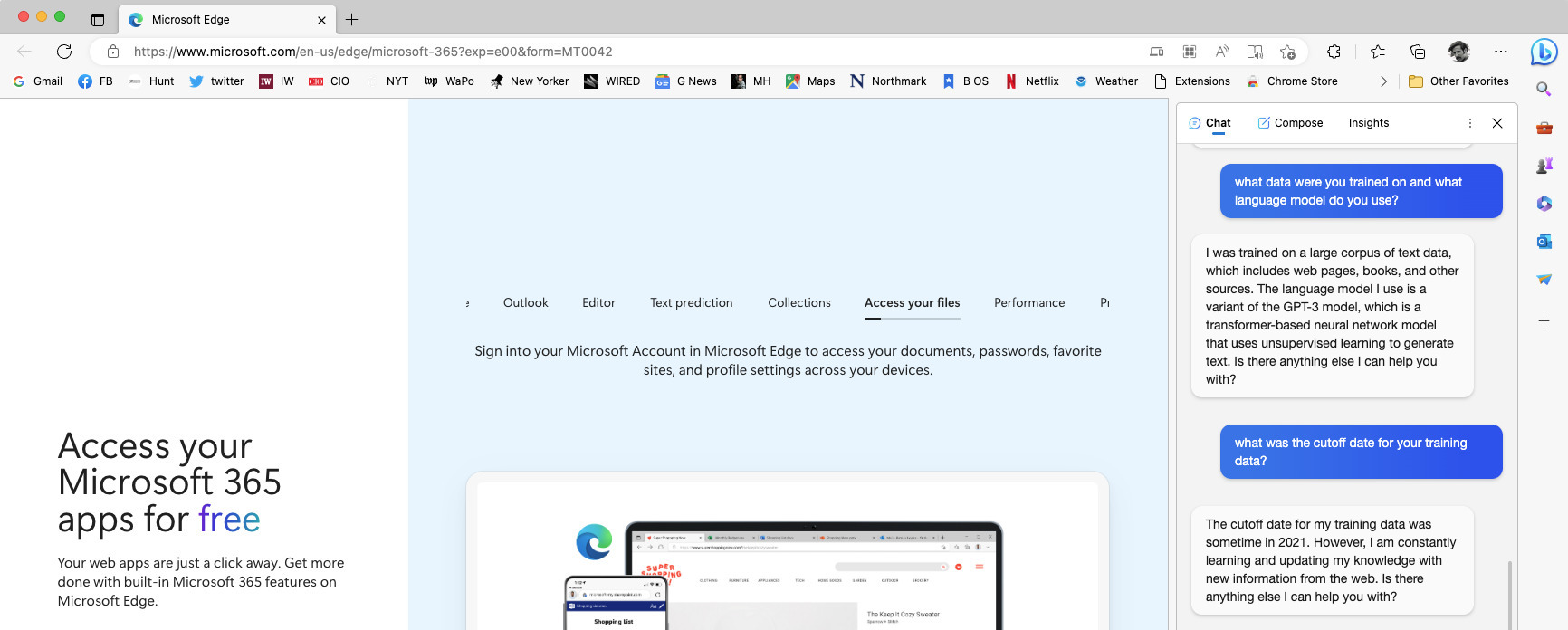The height and width of the screenshot is (630, 1568).
Task: Click the Extensions puzzle piece icon
Action: coord(1334,52)
